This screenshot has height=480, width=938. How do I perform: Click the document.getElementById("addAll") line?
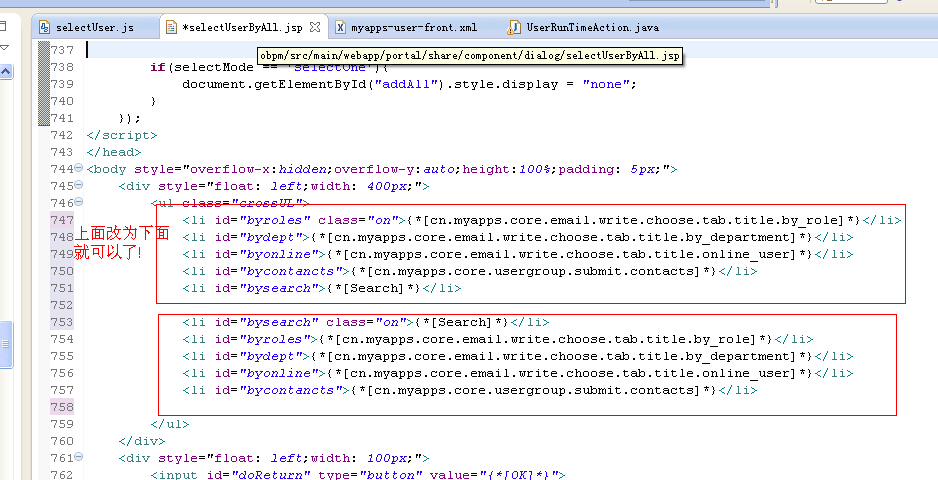(409, 84)
